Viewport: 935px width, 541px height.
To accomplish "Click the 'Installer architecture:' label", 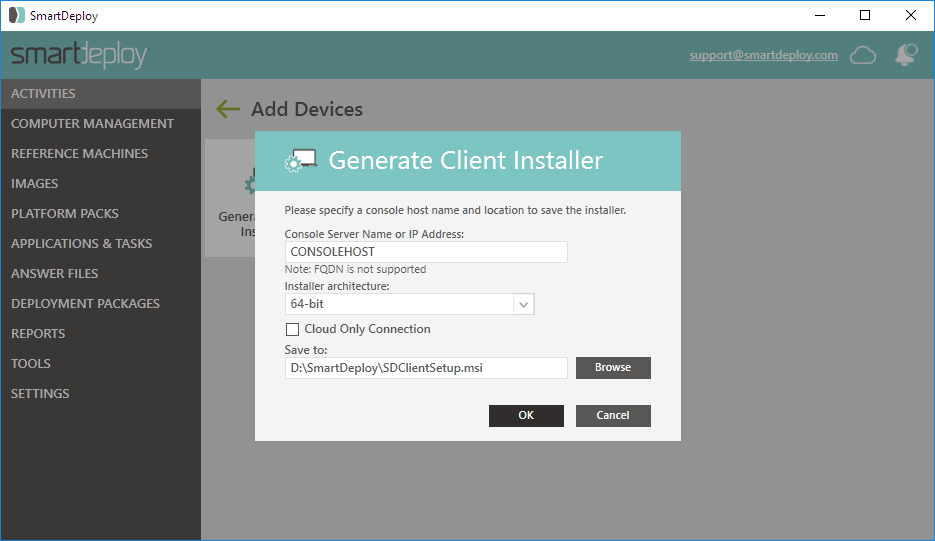I will tap(337, 286).
